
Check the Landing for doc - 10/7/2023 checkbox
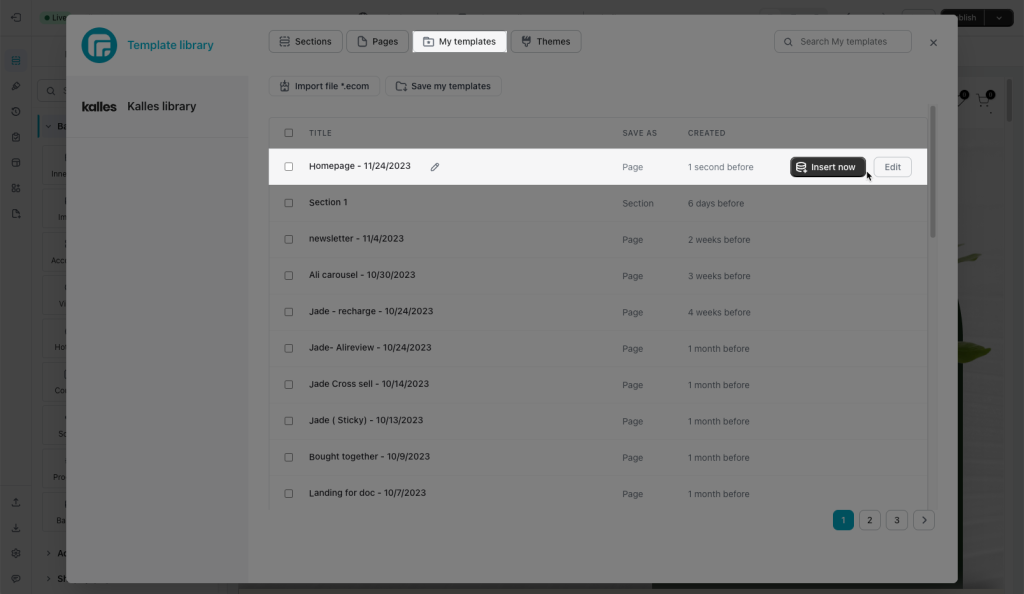289,493
